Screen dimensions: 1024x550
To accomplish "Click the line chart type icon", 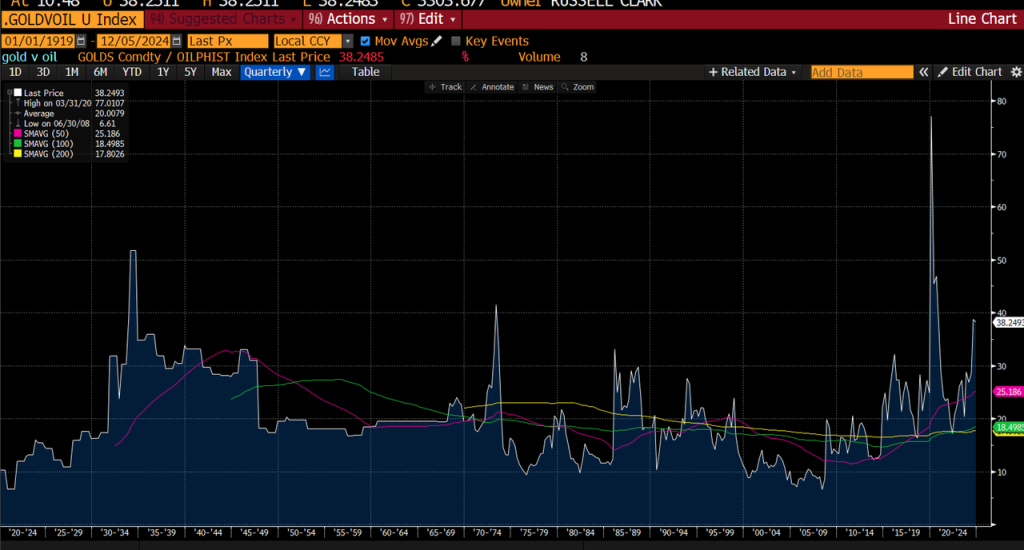I will click(326, 72).
